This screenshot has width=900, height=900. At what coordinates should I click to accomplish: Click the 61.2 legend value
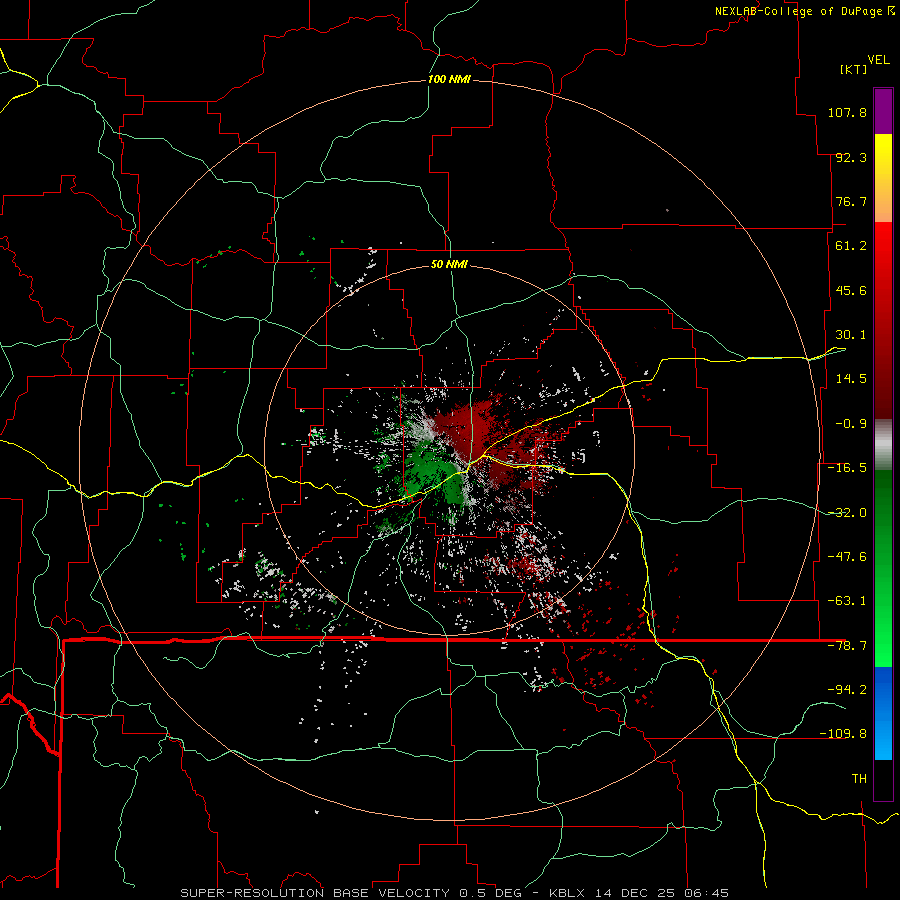click(851, 246)
